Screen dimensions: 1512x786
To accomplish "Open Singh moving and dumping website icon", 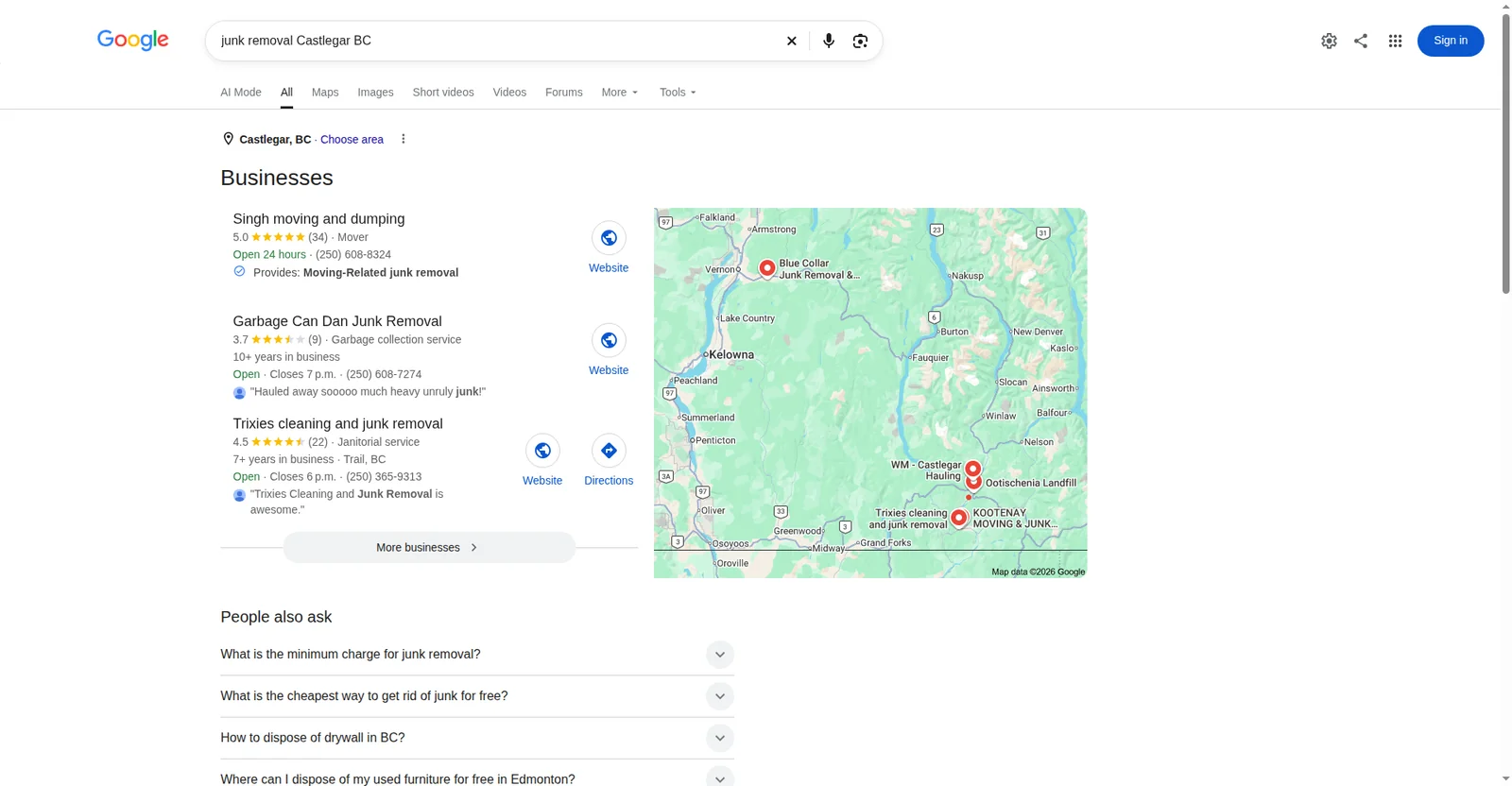I will click(x=609, y=238).
